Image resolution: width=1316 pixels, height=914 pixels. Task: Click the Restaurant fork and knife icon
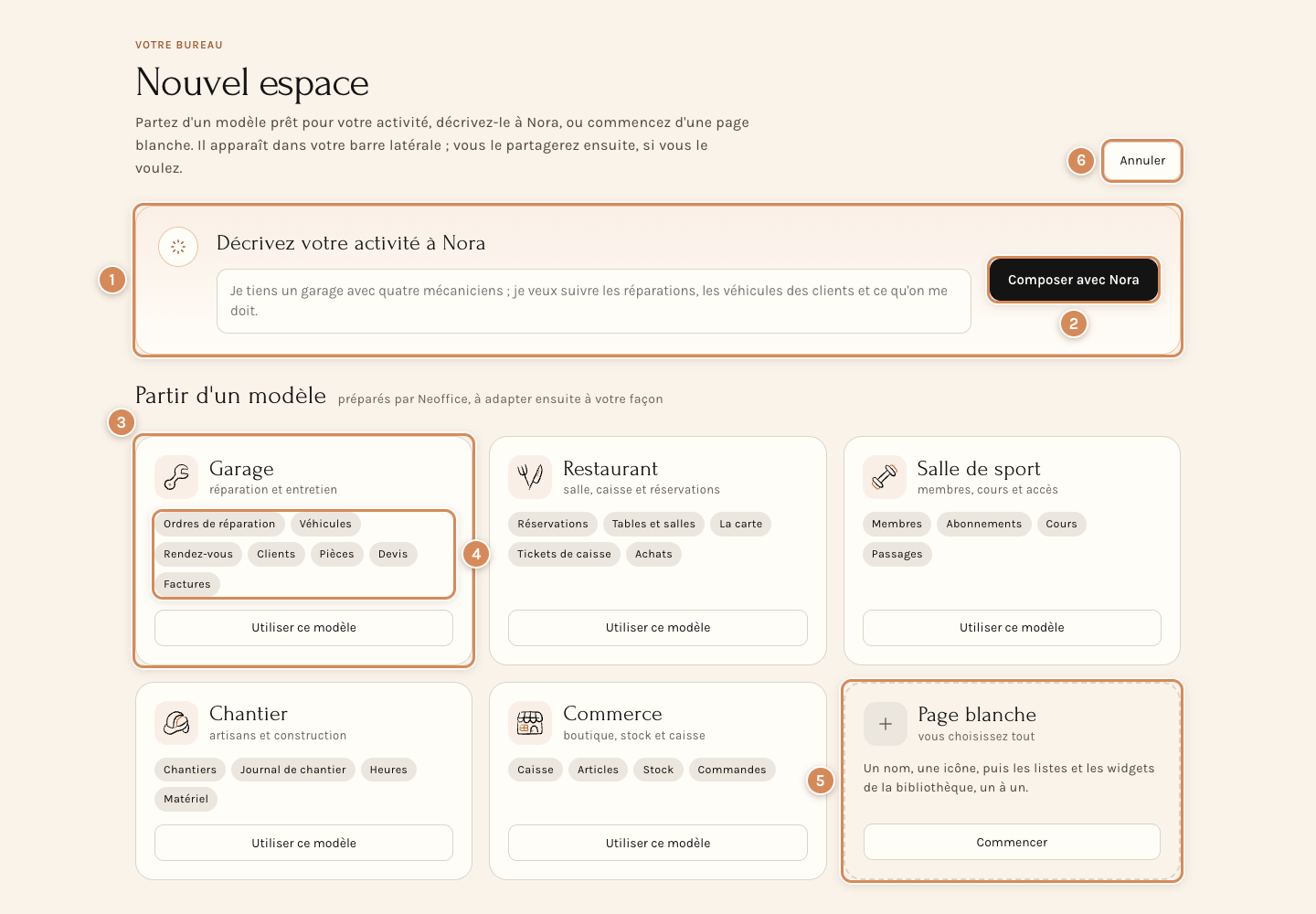point(530,477)
